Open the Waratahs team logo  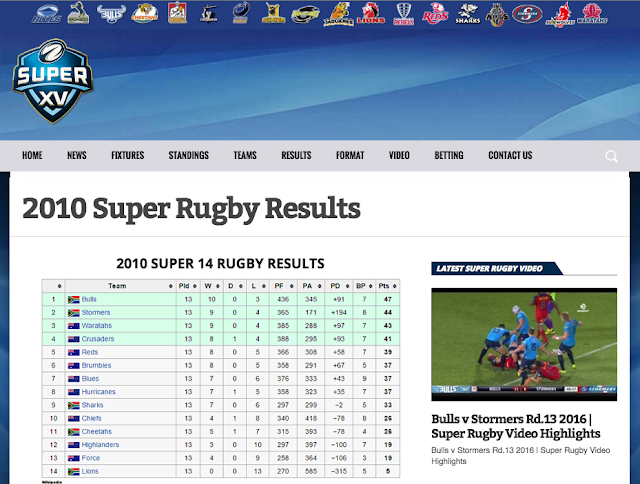click(592, 13)
